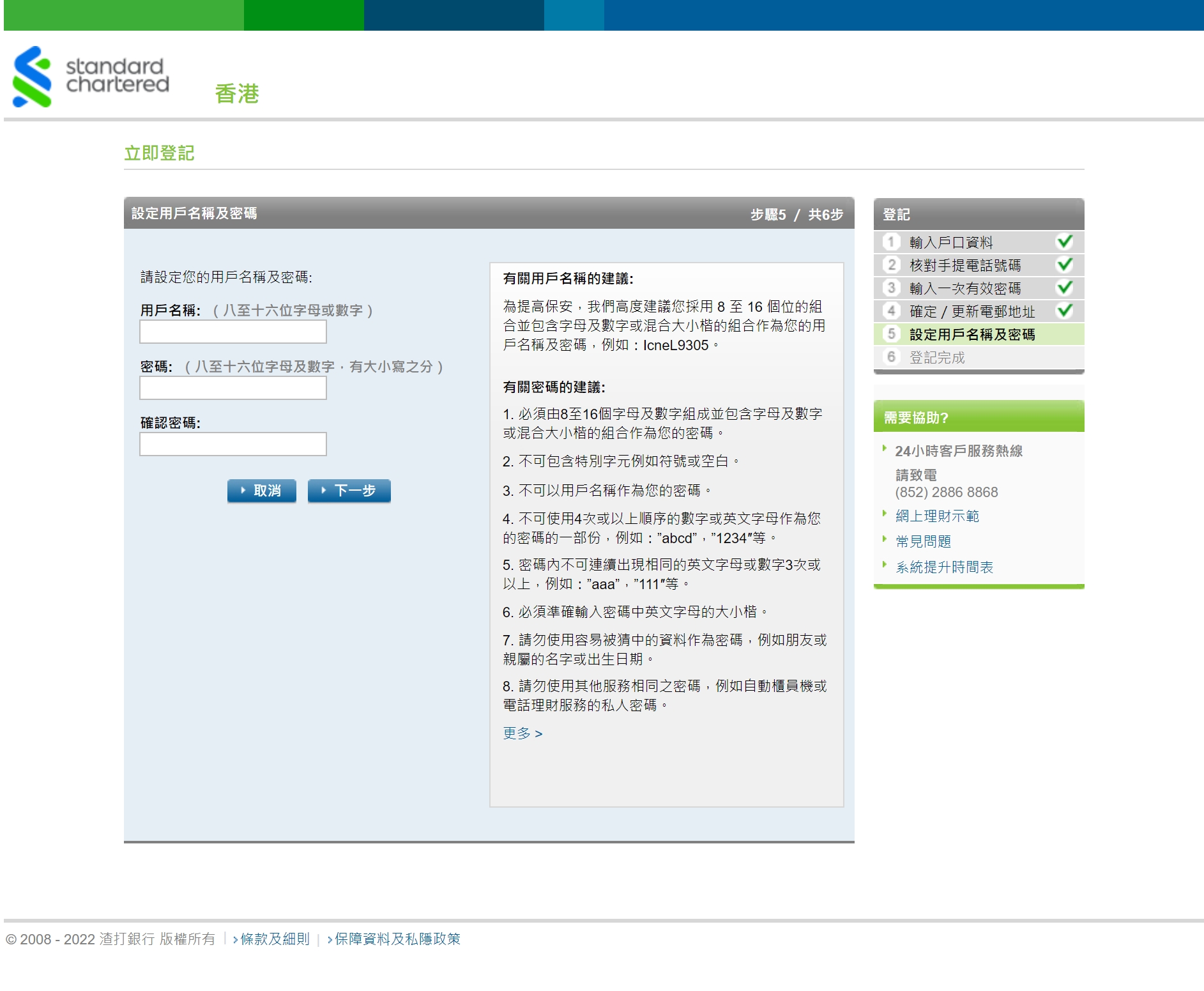1204x991 pixels.
Task: Click the step 5 number icon
Action: (x=891, y=334)
